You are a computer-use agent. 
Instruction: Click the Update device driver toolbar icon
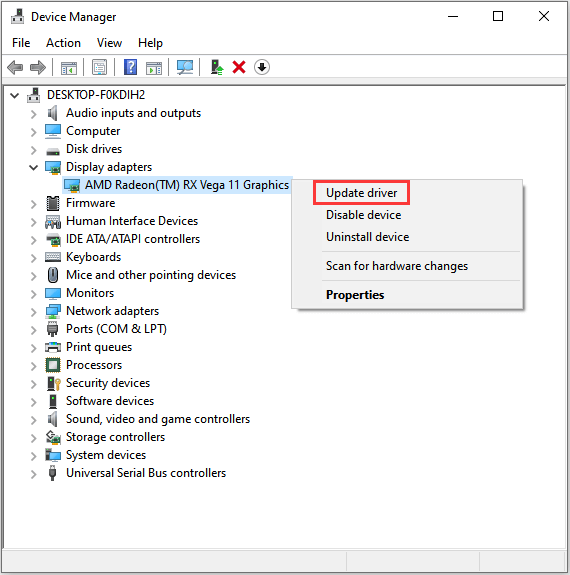[x=216, y=67]
